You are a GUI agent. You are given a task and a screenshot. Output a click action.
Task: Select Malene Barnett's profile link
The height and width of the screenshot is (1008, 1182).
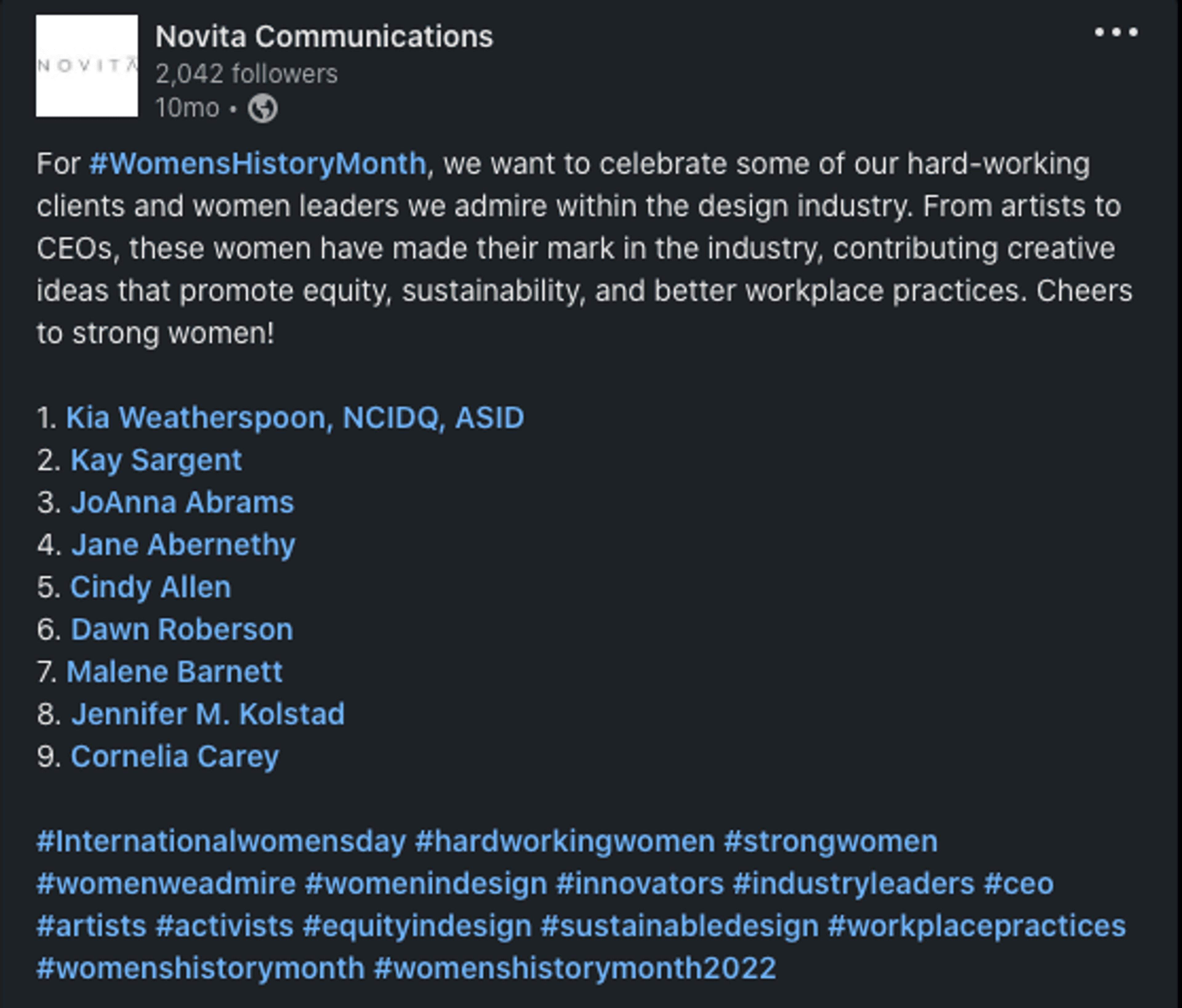pyautogui.click(x=174, y=672)
